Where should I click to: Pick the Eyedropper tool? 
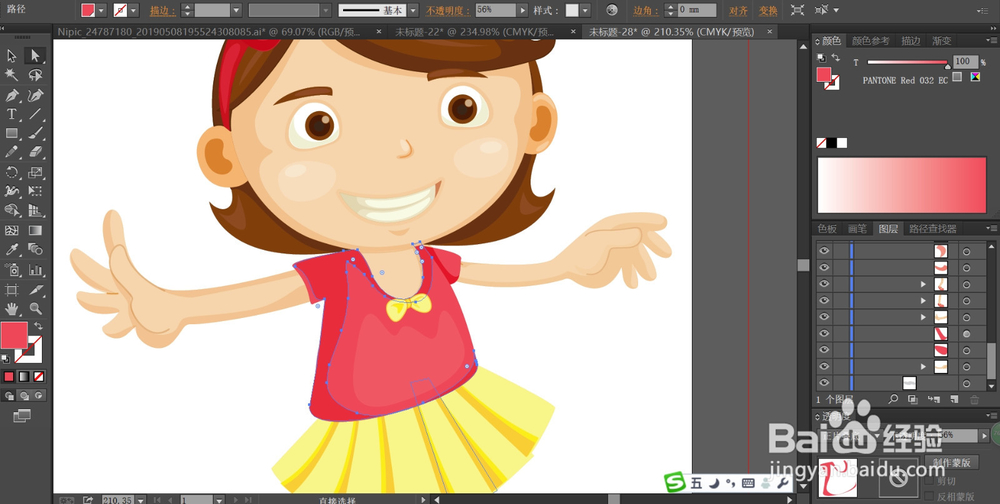11,249
